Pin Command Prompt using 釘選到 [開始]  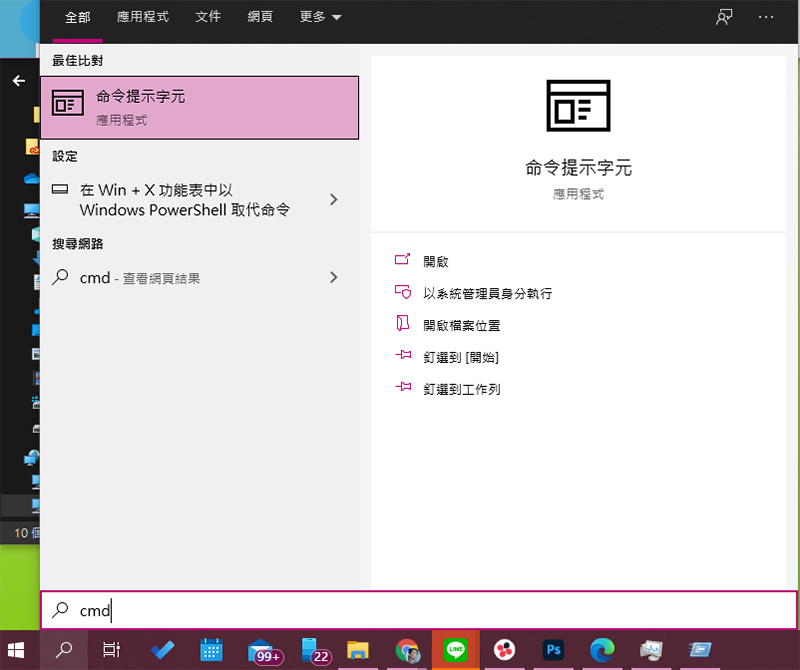[x=460, y=357]
